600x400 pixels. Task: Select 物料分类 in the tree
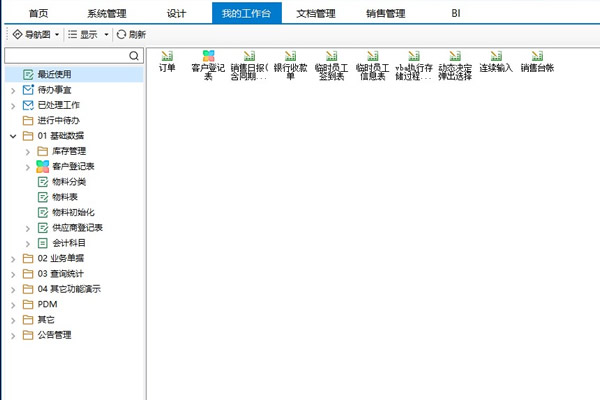[x=70, y=182]
